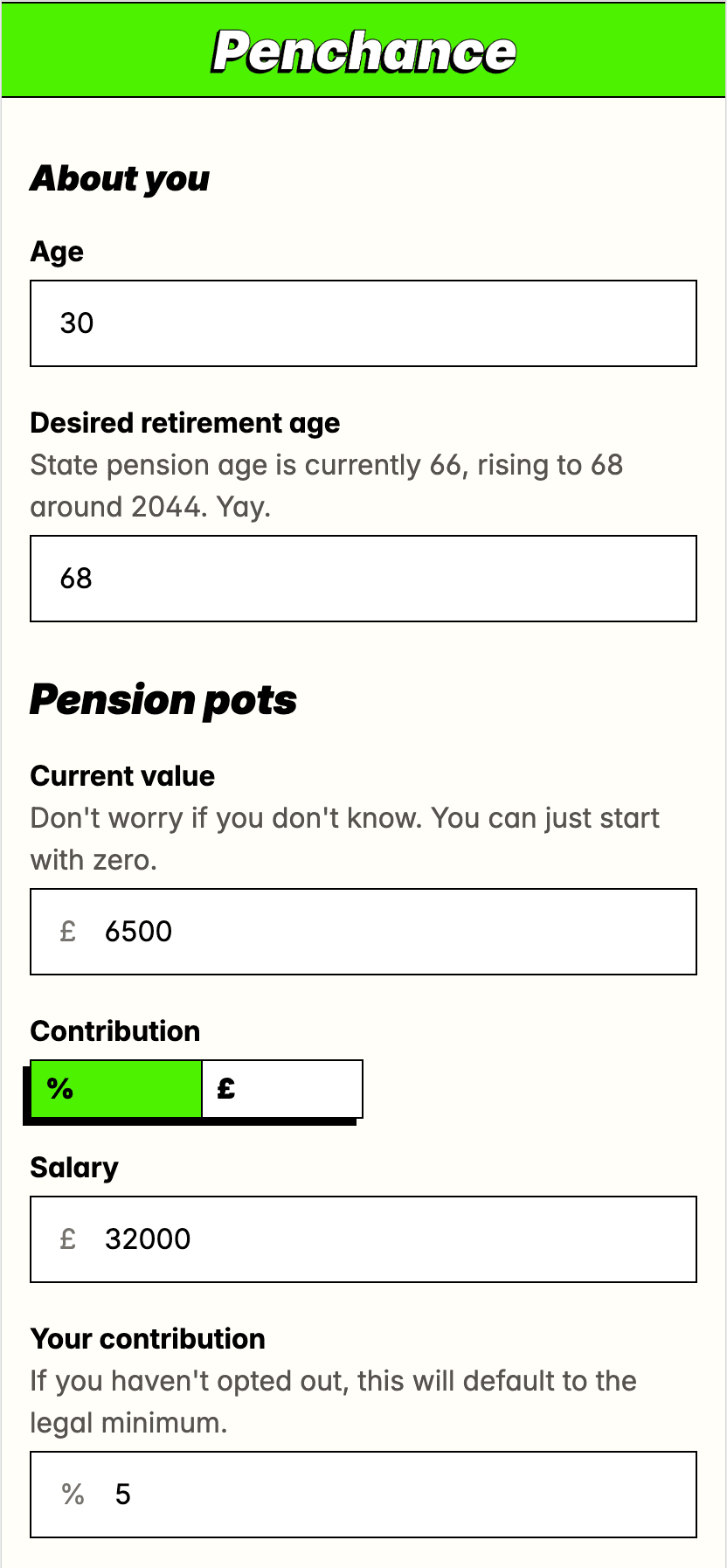Switch contribution type to pounds
The height and width of the screenshot is (1568, 727).
(281, 1089)
